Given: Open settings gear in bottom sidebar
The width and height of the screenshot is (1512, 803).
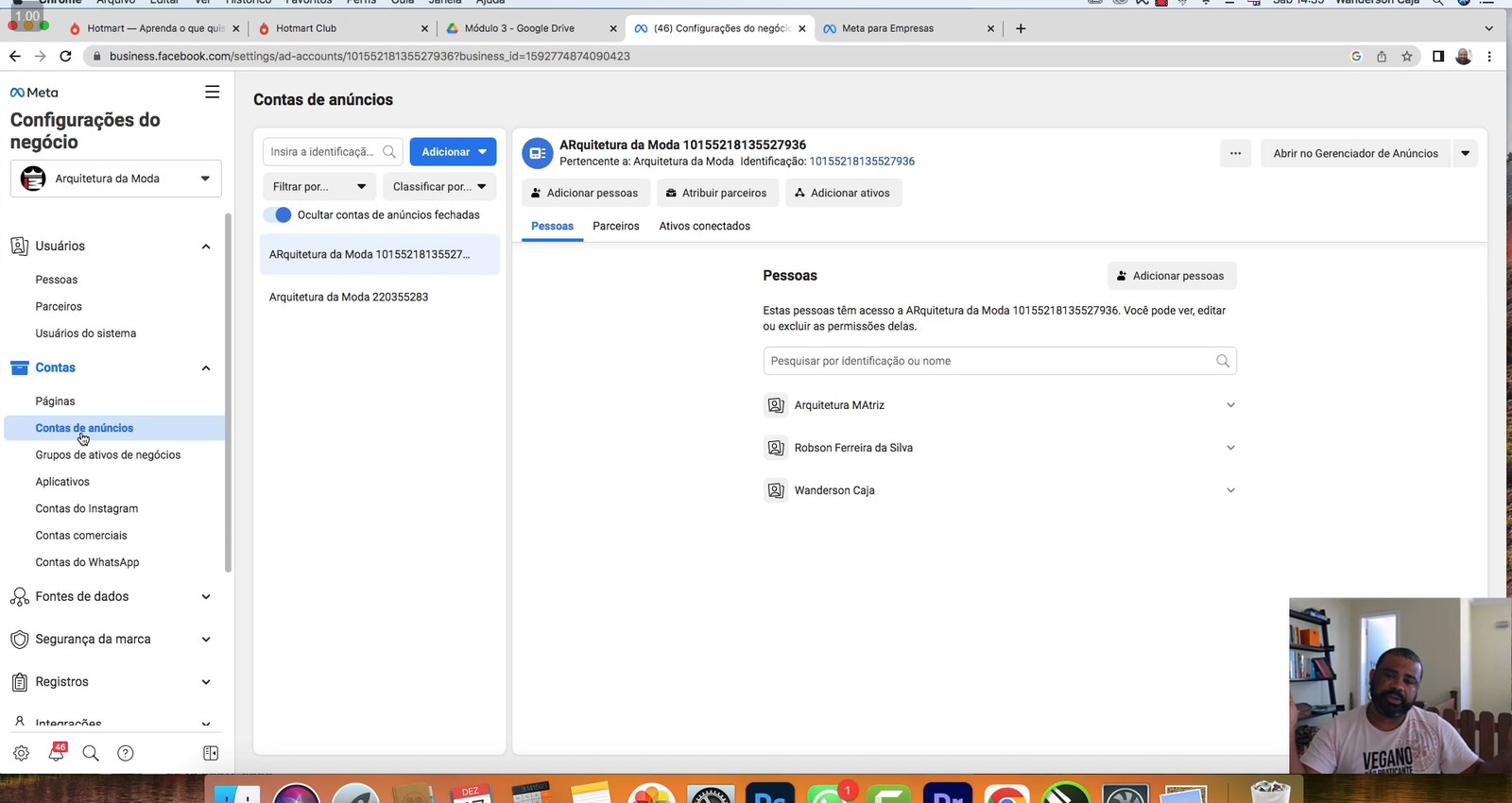Looking at the screenshot, I should click(21, 753).
